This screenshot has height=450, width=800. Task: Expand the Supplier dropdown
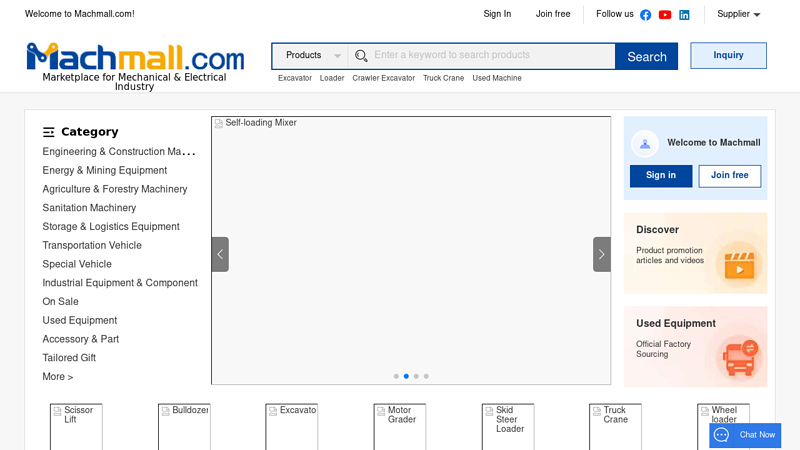(x=738, y=14)
